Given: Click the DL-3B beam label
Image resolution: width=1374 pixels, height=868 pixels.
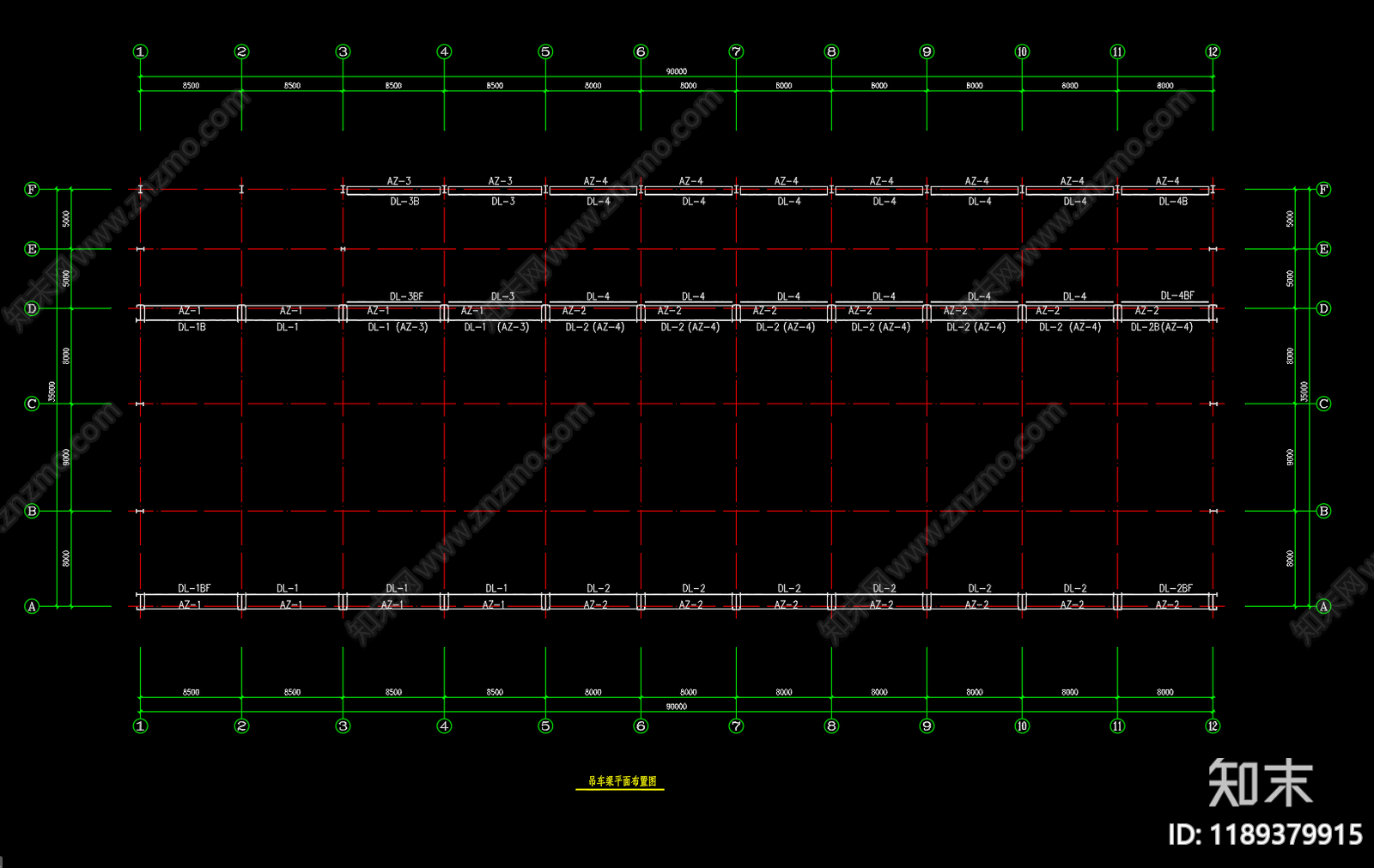Looking at the screenshot, I should pos(404,202).
